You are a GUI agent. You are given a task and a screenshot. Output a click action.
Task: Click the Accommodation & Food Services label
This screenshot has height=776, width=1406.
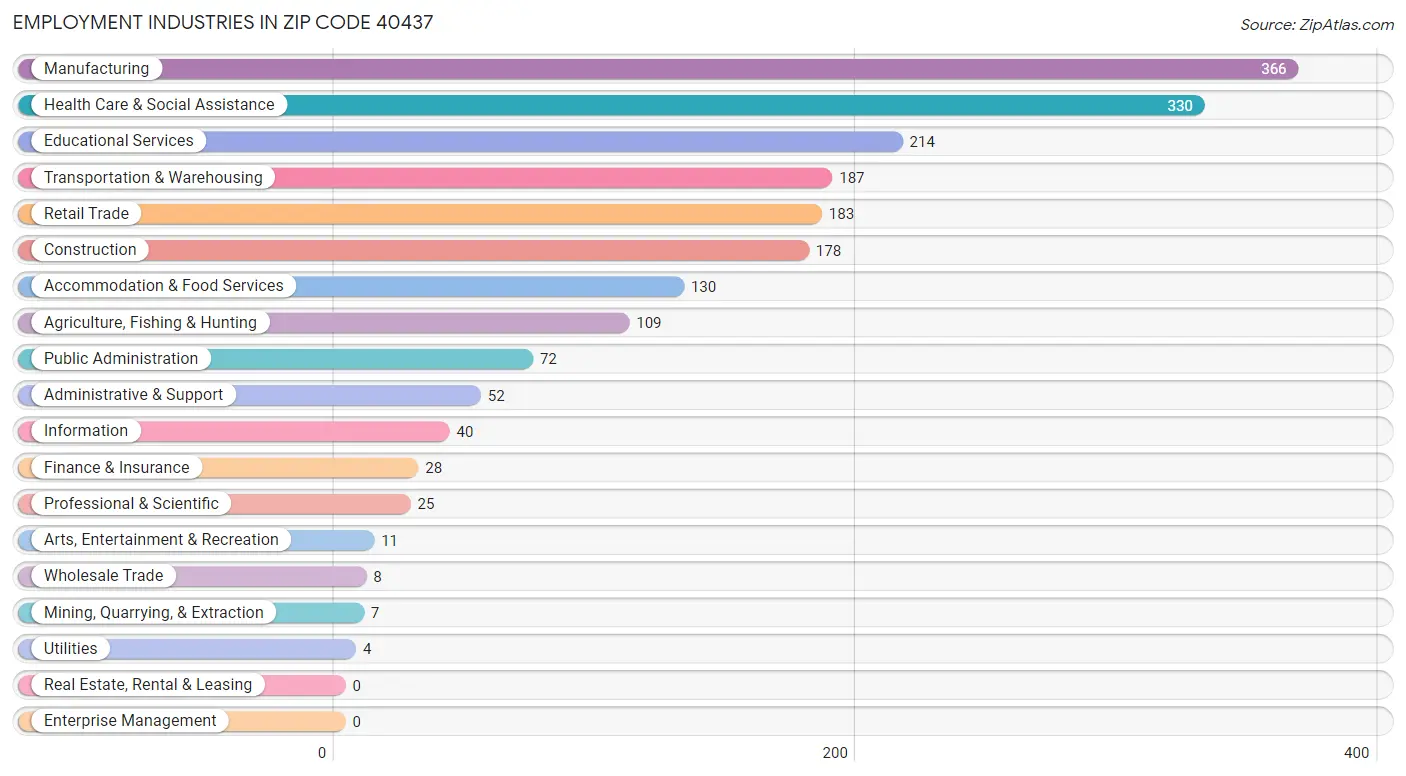[x=163, y=286]
